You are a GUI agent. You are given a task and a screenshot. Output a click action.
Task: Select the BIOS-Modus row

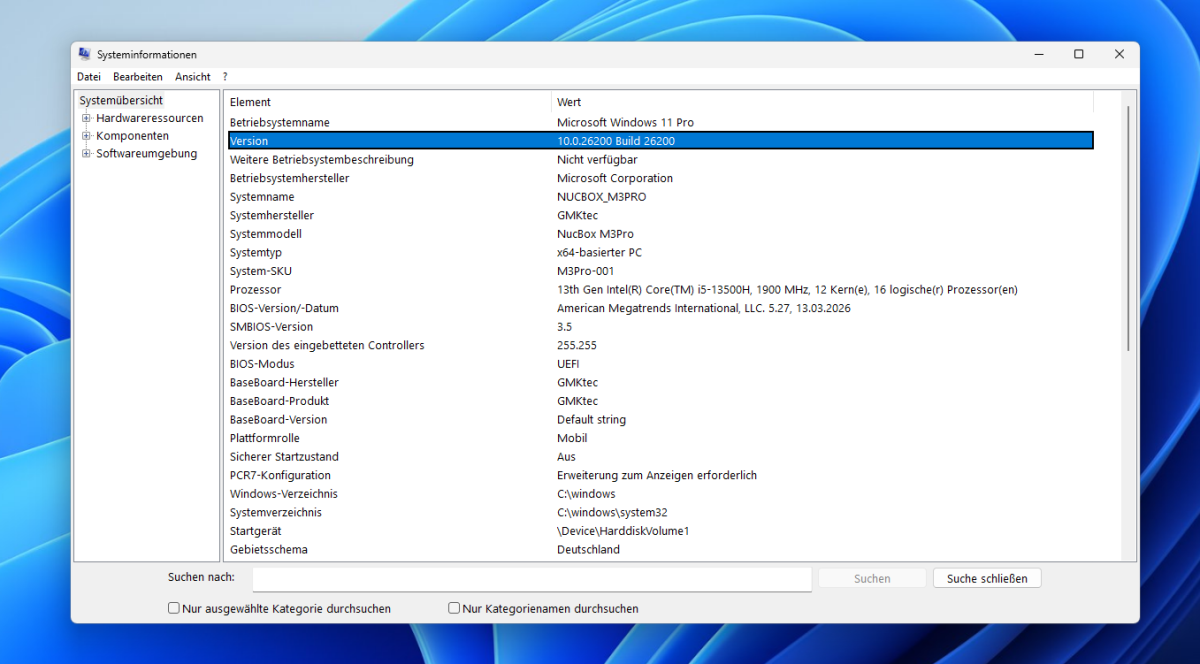tap(660, 364)
